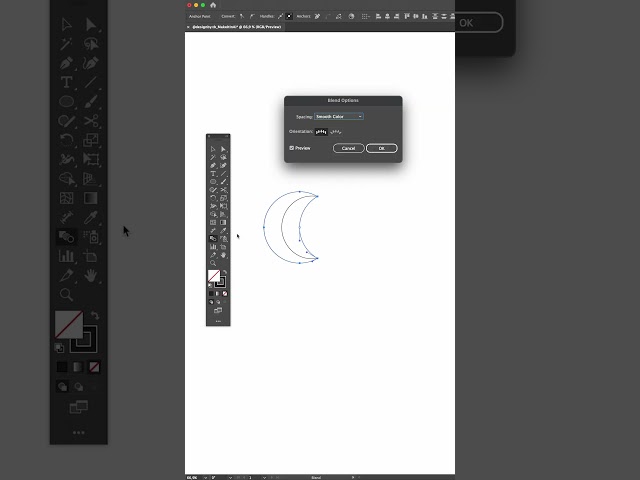Open the Spacing dropdown showing Smooth Color

click(x=339, y=116)
